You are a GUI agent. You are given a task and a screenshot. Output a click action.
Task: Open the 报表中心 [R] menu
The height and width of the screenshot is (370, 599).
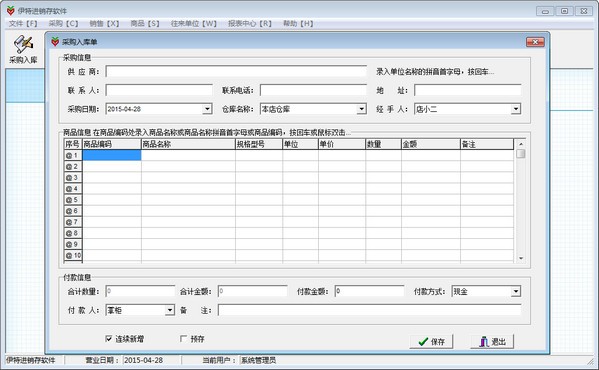point(250,24)
